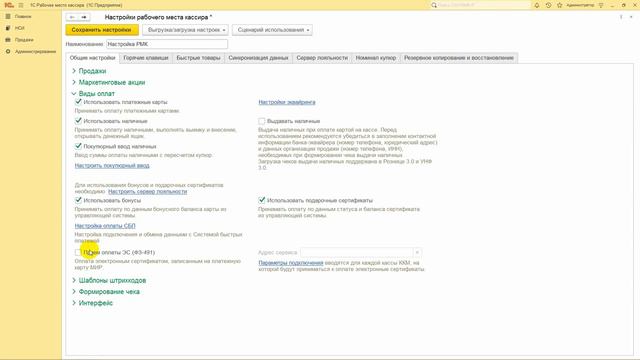Open the Настроить сервер лояльности link
Image resolution: width=640 pixels, height=360 pixels.
click(x=147, y=191)
